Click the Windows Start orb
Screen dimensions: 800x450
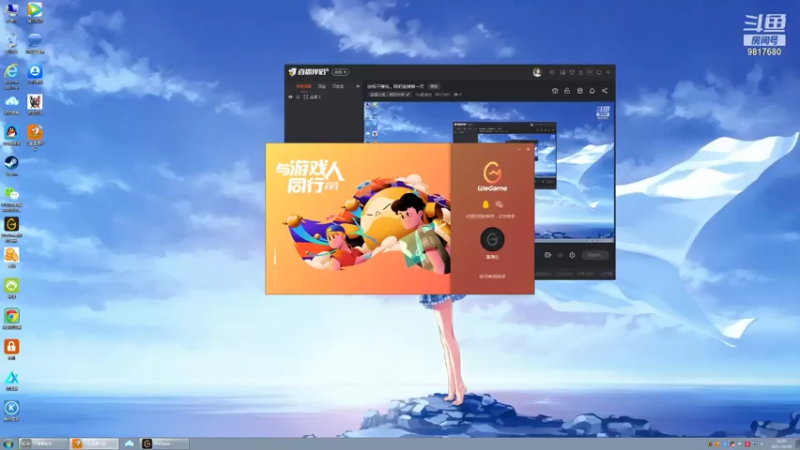8,444
